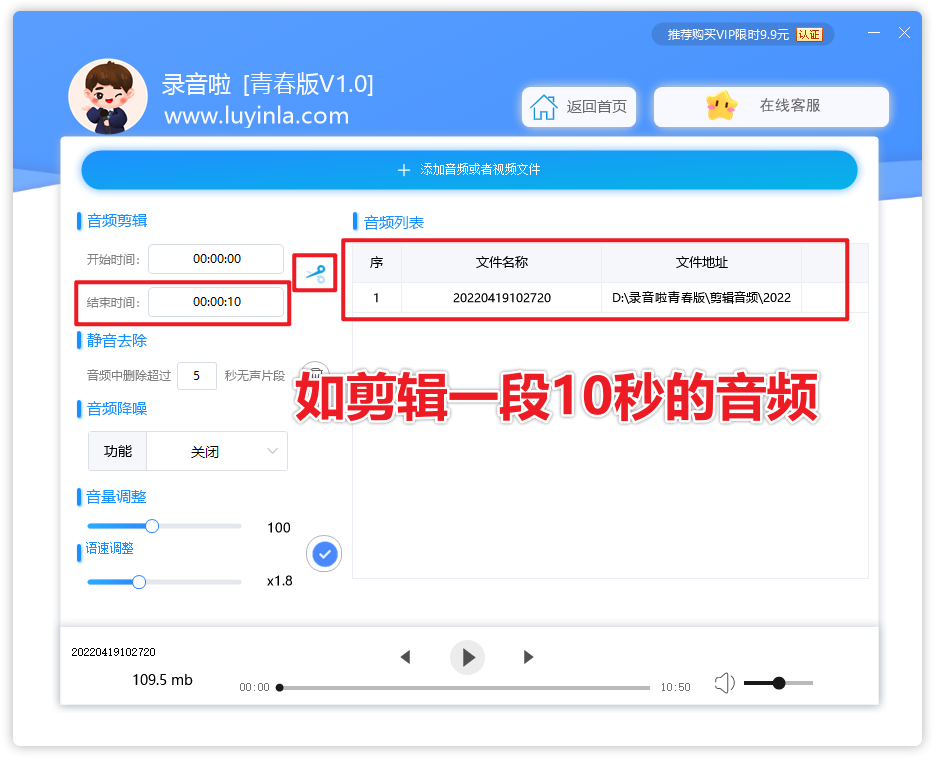Click the 认证 badge
This screenshot has width=940, height=760.
tap(809, 35)
